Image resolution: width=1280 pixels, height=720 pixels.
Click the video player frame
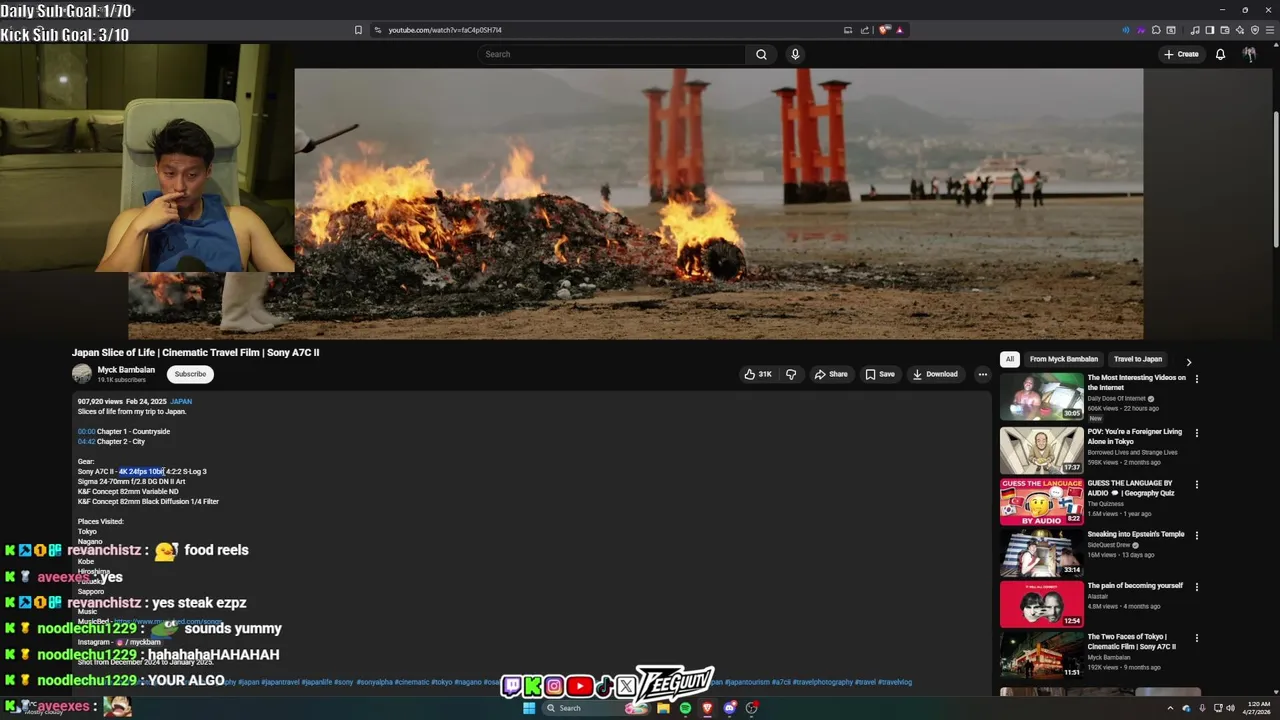pos(635,204)
